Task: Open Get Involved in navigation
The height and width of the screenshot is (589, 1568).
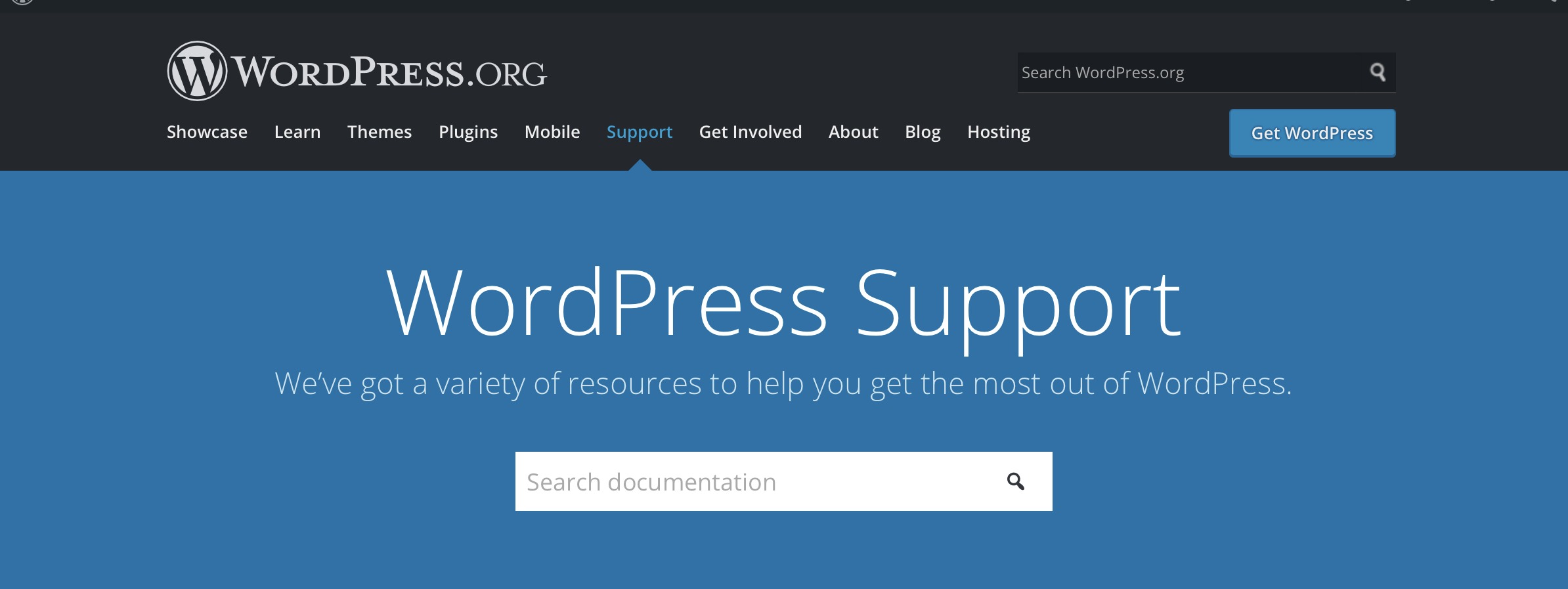Action: tap(751, 132)
